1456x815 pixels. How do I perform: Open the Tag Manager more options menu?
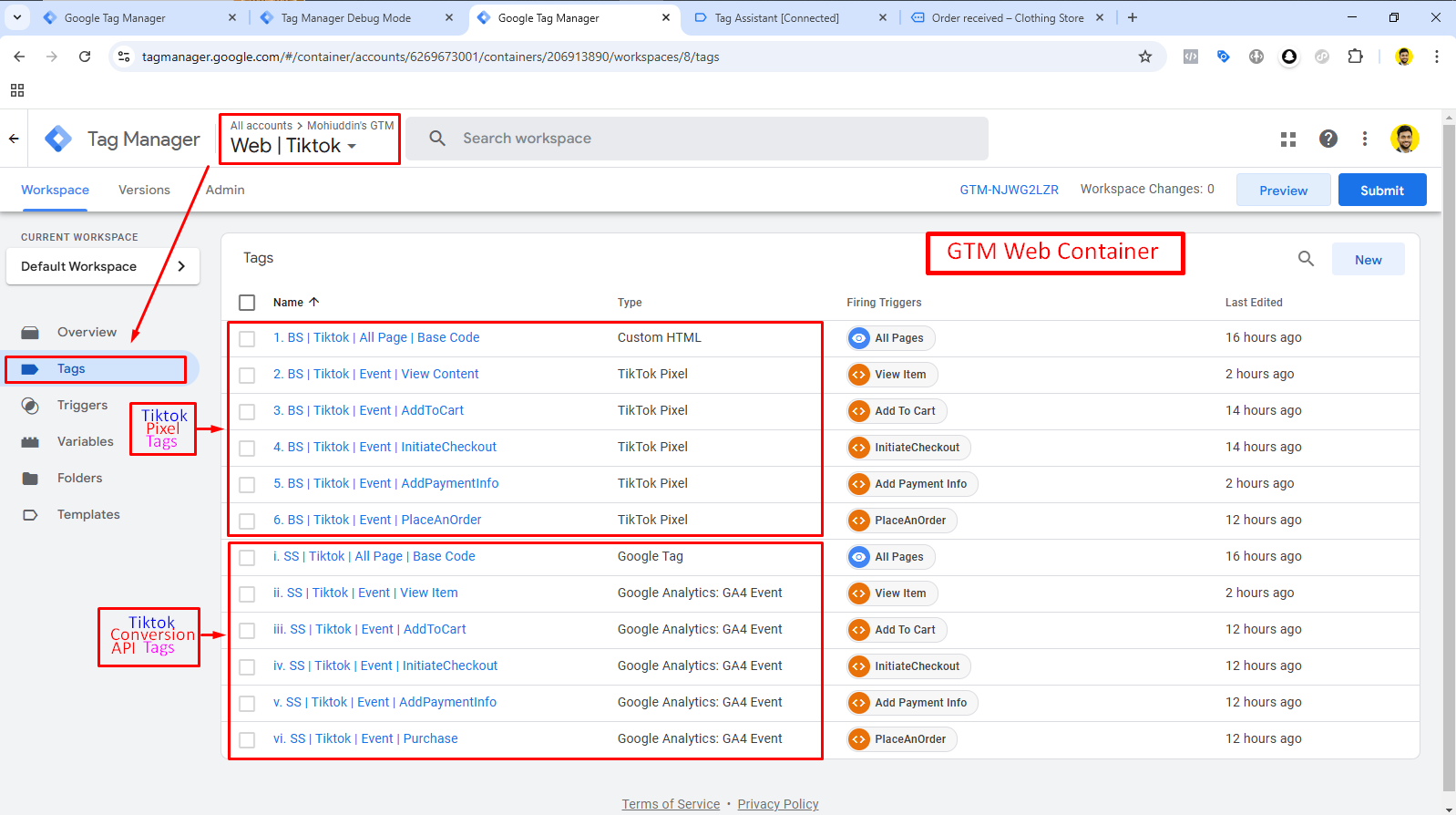coord(1364,139)
